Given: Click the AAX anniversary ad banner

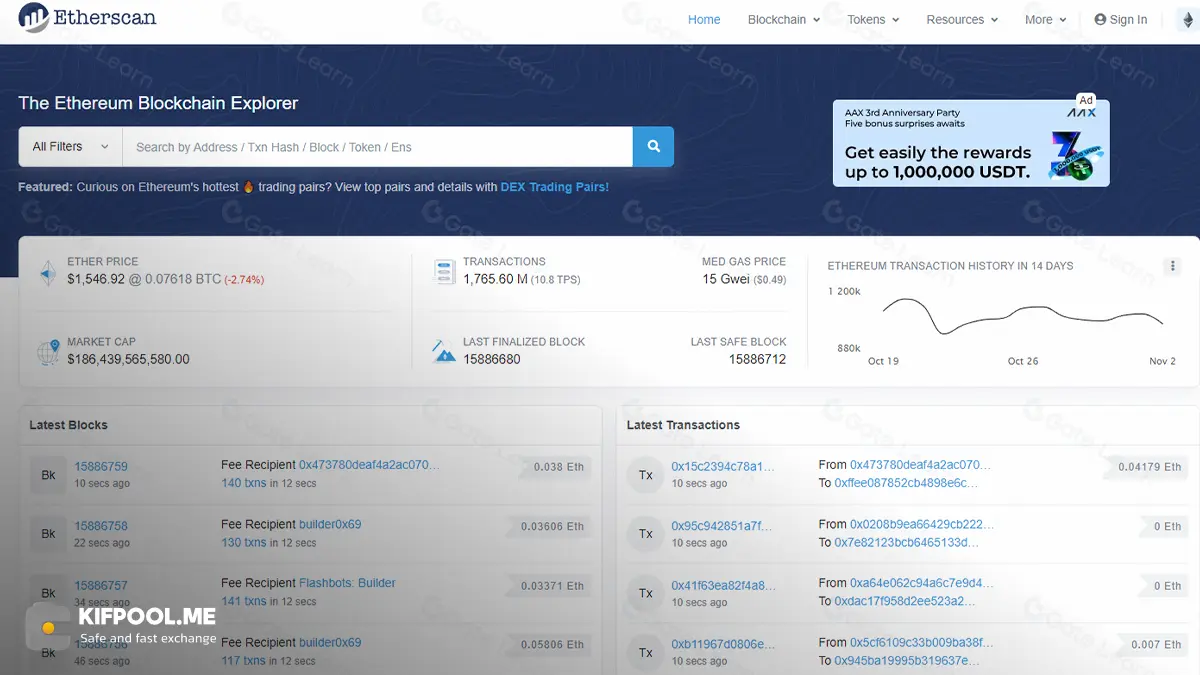Looking at the screenshot, I should [x=971, y=143].
